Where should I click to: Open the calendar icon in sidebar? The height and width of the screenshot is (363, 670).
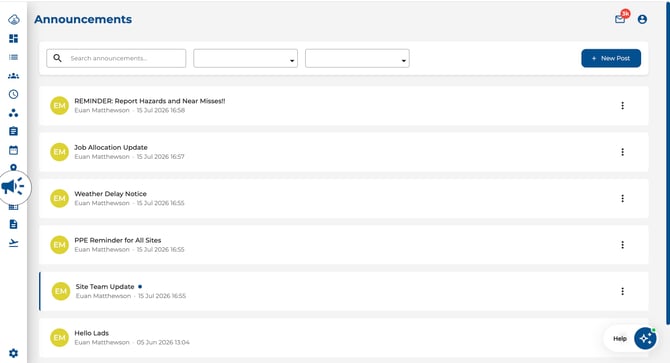[14, 150]
